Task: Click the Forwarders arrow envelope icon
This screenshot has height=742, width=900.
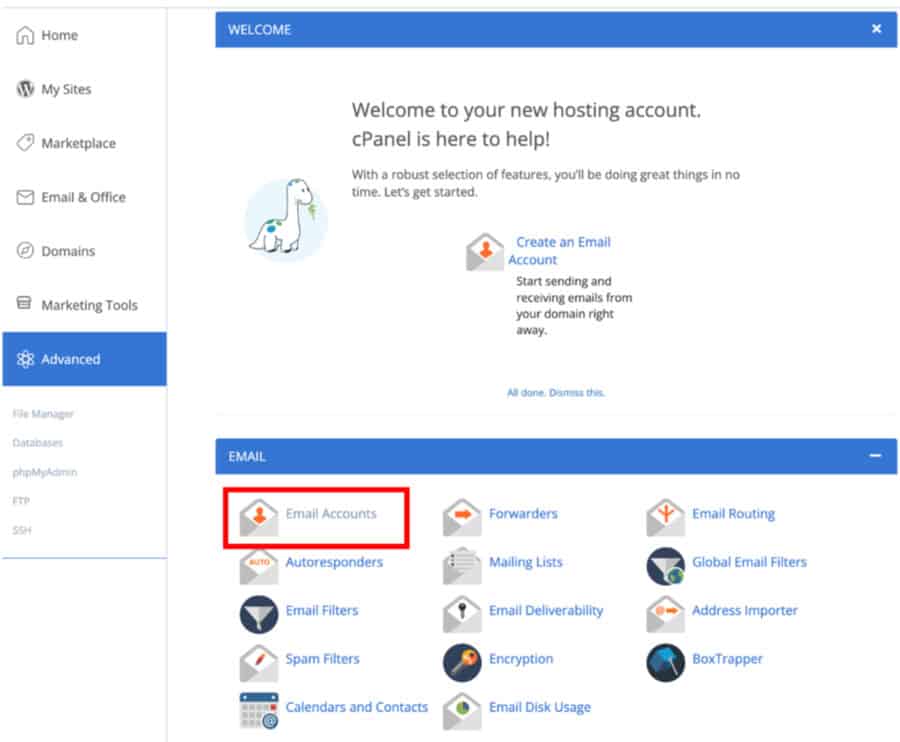Action: coord(462,518)
